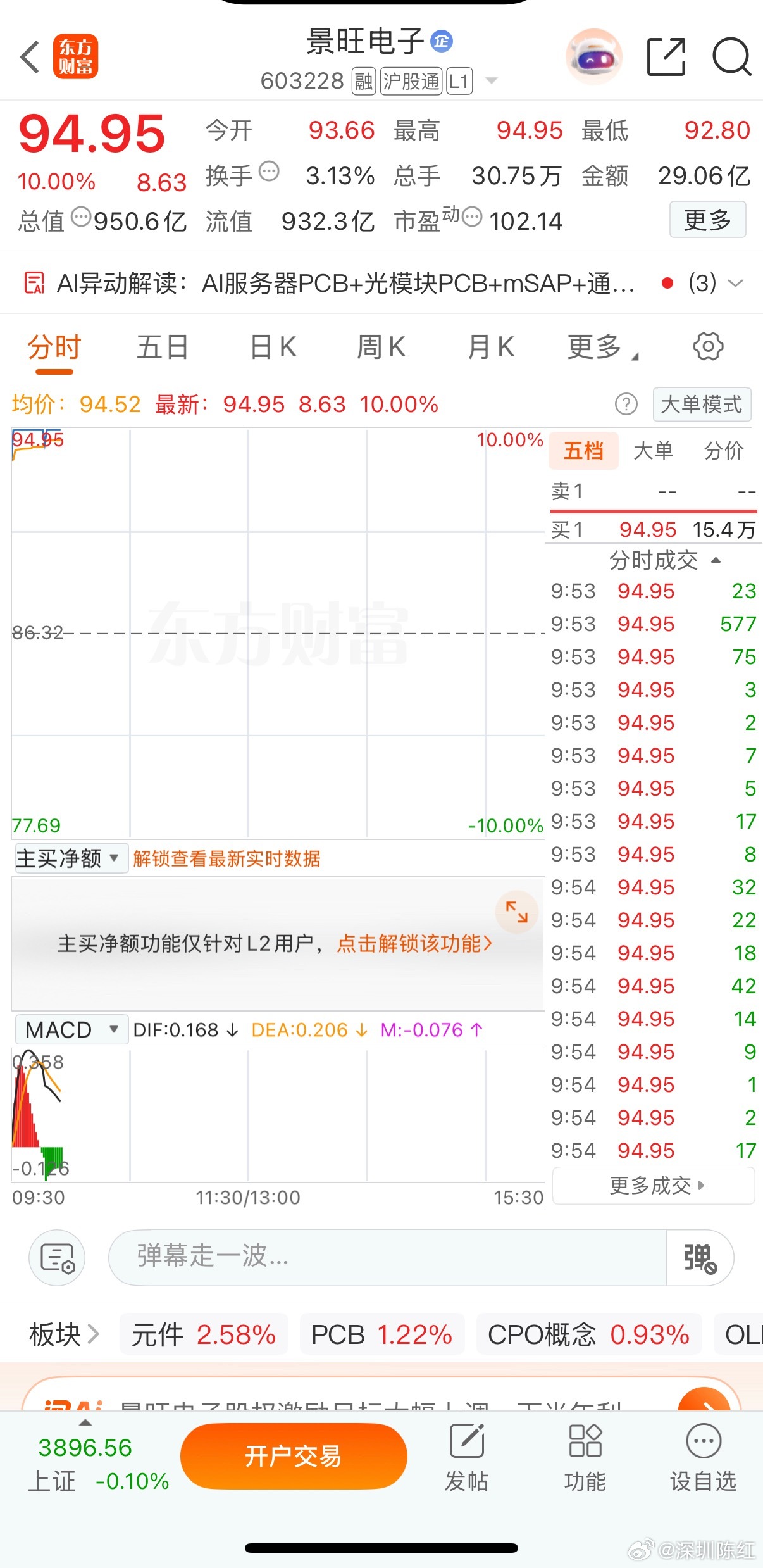The image size is (763, 1568).
Task: Tap the orange arrow on AI banner
Action: 704,1401
